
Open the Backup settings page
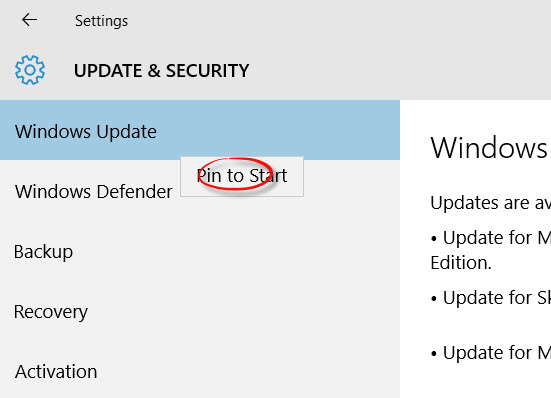[x=200, y=252]
